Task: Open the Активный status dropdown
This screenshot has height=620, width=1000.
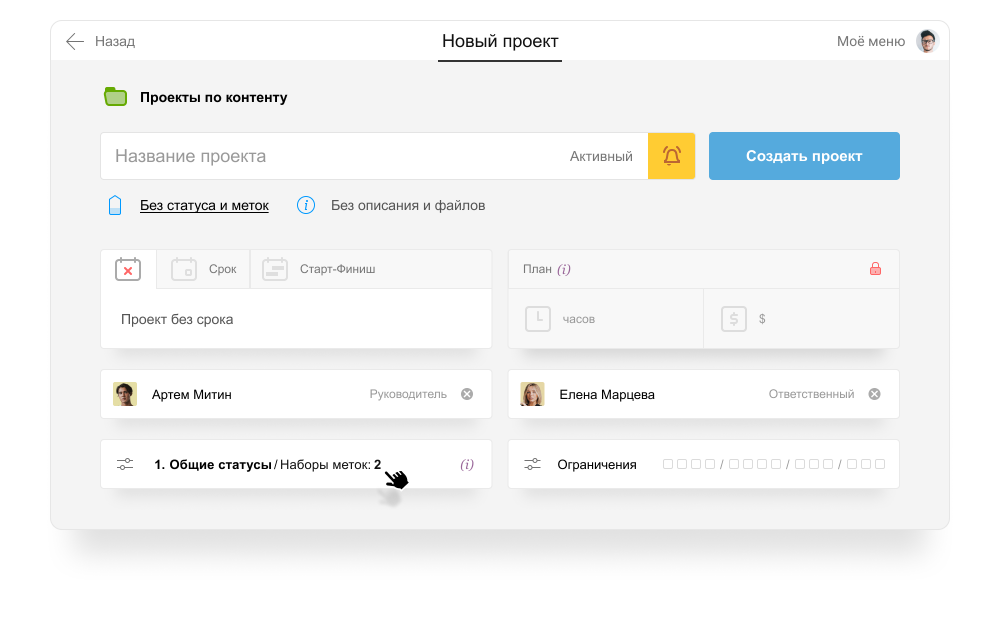Action: (x=601, y=156)
